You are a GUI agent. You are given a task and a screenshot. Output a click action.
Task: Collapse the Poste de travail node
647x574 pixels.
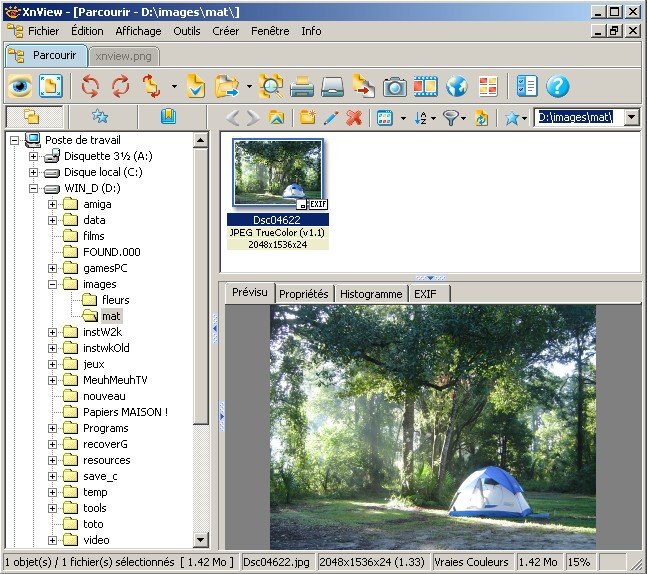[14, 140]
